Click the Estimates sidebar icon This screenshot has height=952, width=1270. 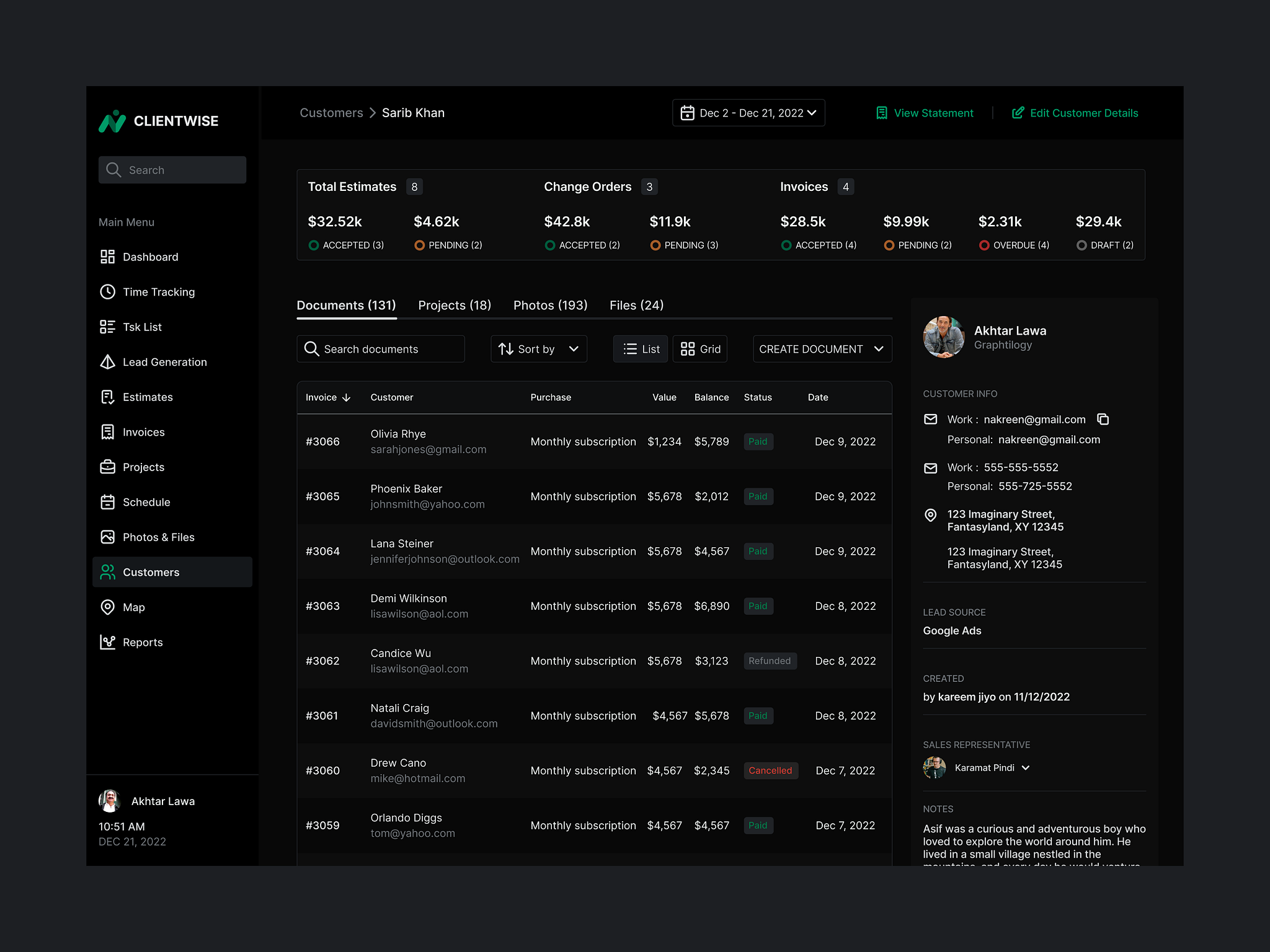(107, 397)
